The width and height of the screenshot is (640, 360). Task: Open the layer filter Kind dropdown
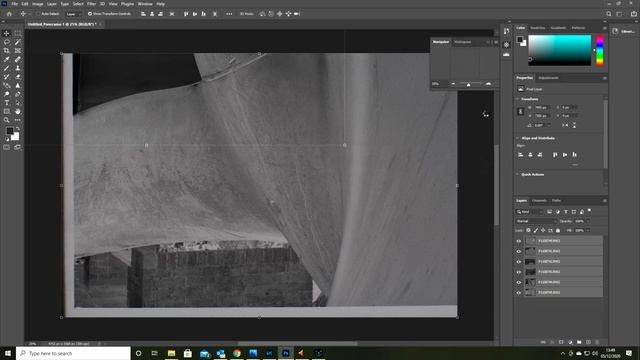[x=529, y=212]
